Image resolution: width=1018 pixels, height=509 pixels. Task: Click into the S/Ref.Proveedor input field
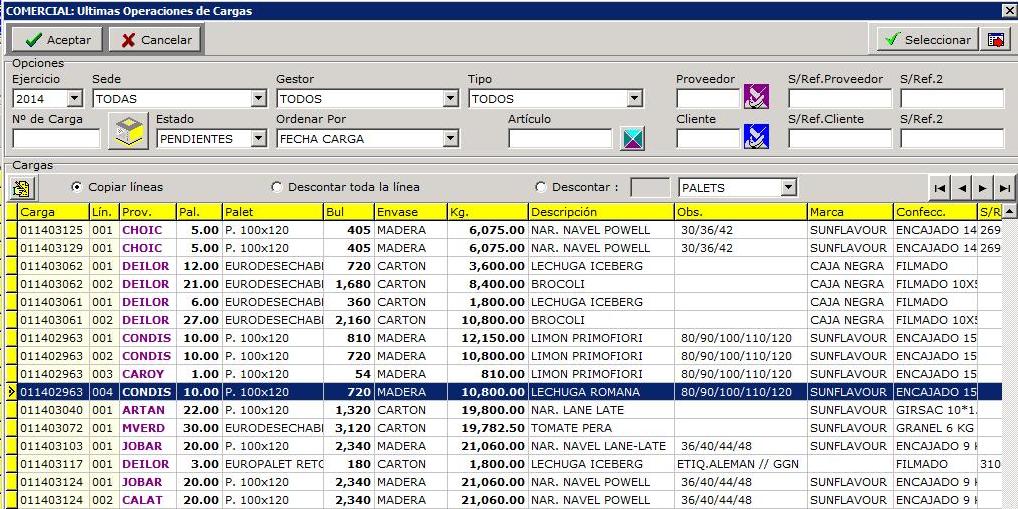point(839,99)
